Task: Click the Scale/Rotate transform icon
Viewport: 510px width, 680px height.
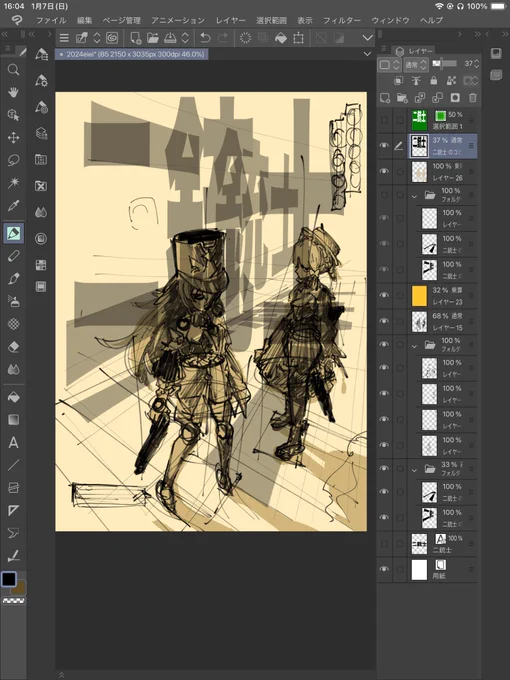Action: coord(298,38)
